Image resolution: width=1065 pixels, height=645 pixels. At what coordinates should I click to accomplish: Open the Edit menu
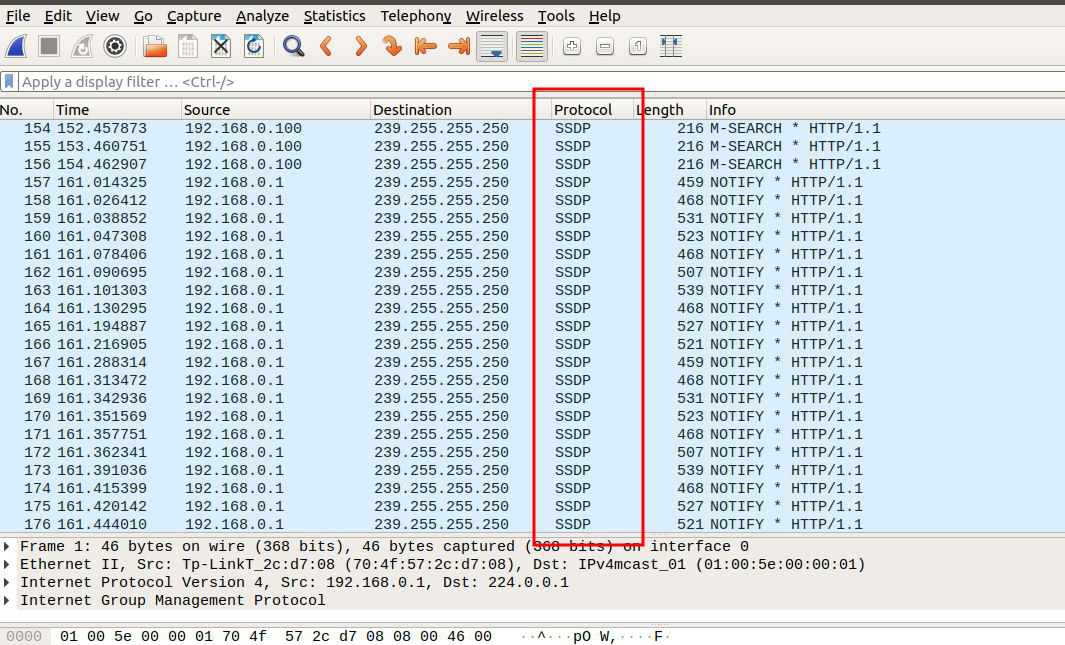58,16
